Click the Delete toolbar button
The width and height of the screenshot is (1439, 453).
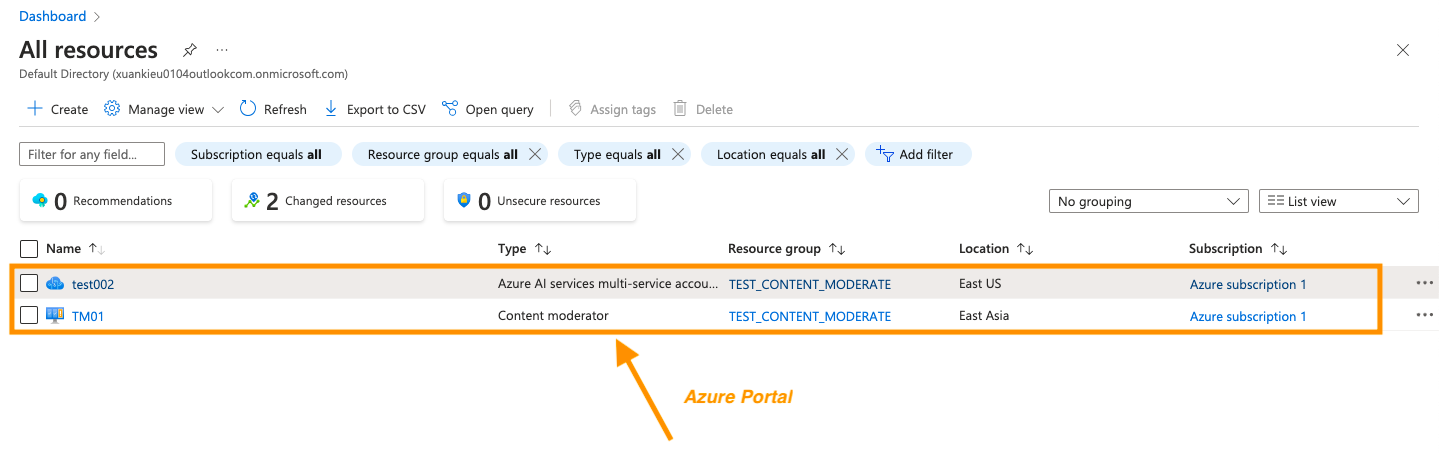pos(703,109)
